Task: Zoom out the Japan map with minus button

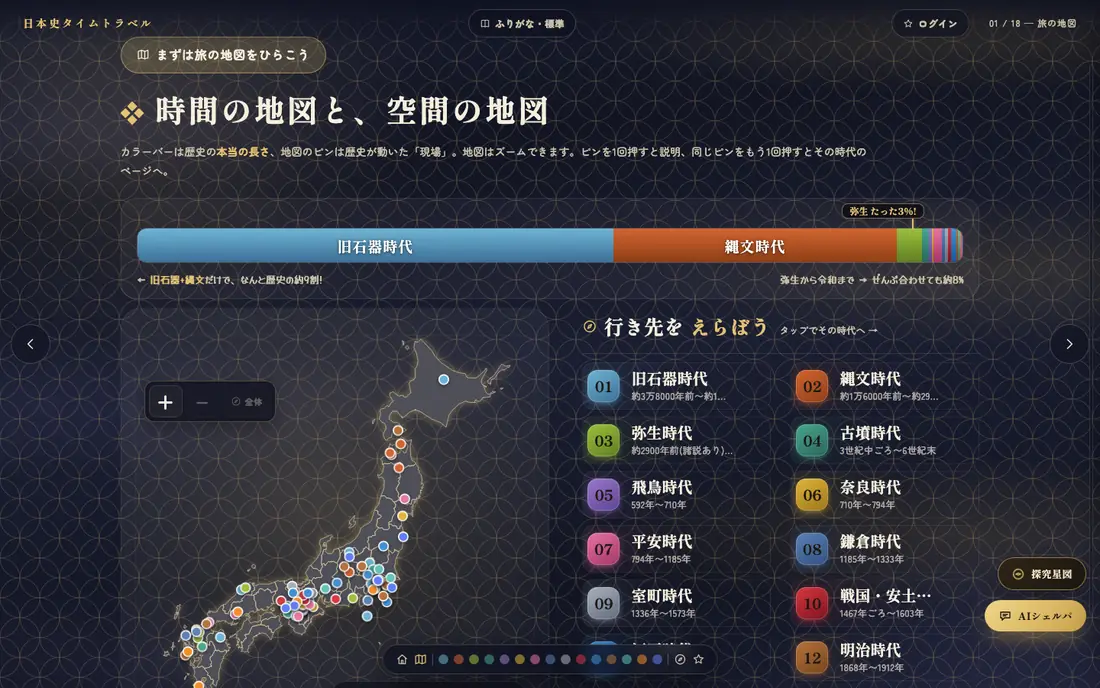Action: (x=202, y=402)
